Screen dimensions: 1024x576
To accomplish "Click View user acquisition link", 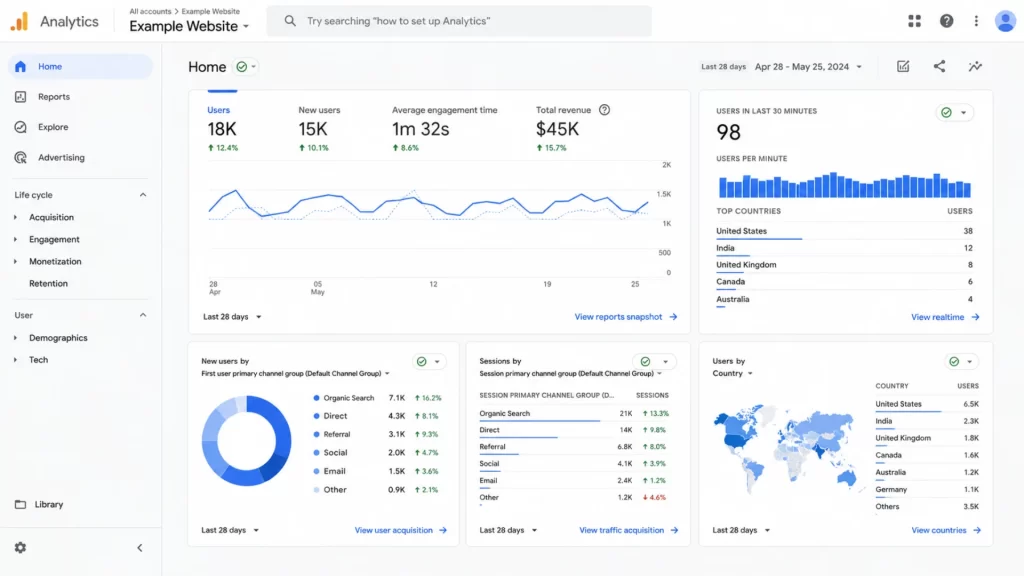I will point(394,530).
